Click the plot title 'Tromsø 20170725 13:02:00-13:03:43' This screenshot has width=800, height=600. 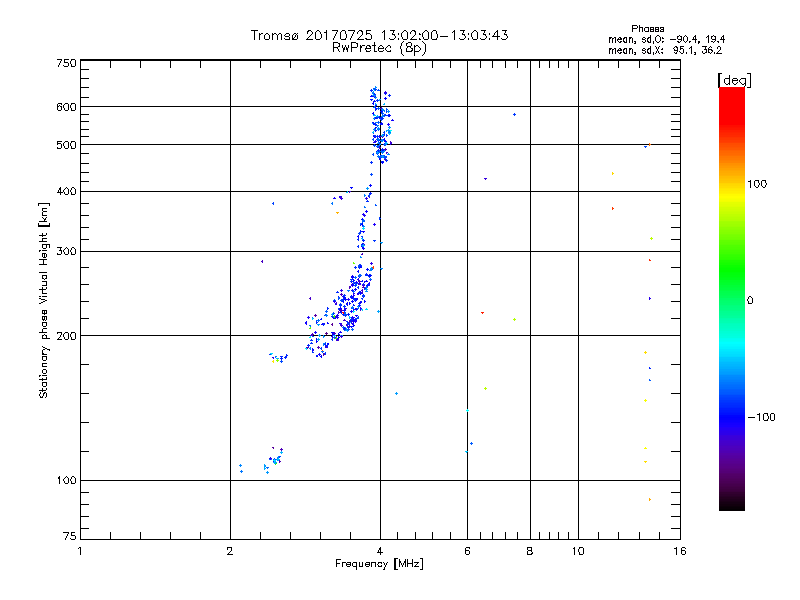point(379,35)
